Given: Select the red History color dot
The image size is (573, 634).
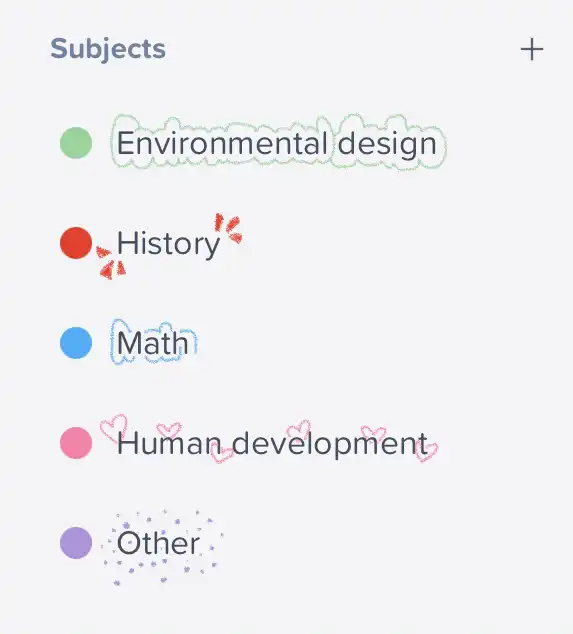Looking at the screenshot, I should tap(76, 243).
